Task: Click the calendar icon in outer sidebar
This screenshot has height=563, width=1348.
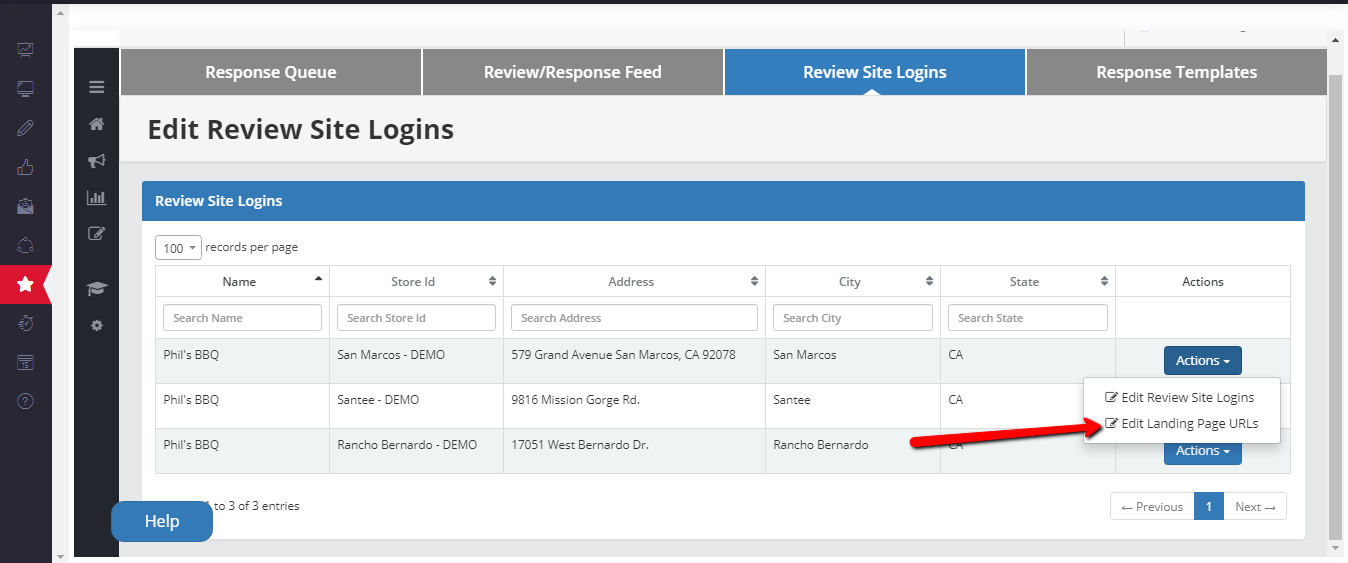Action: (26, 362)
